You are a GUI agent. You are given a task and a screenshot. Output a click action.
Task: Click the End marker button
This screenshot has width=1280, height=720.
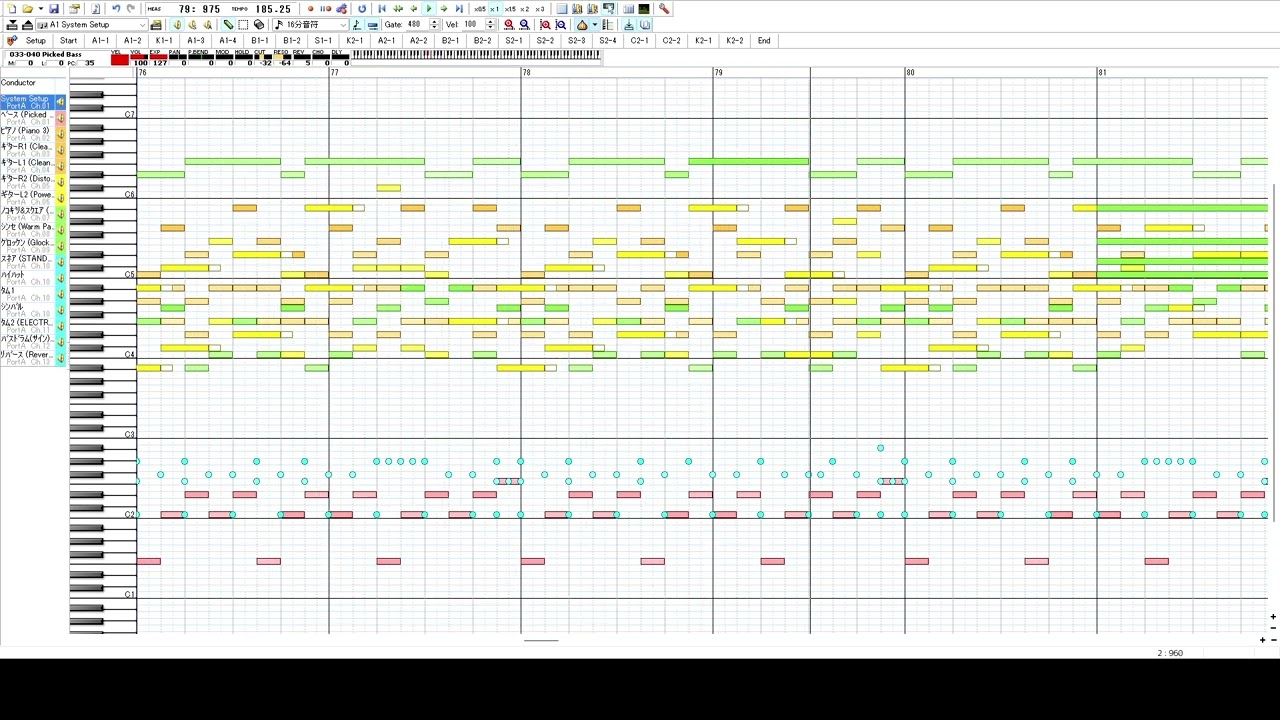tap(764, 41)
